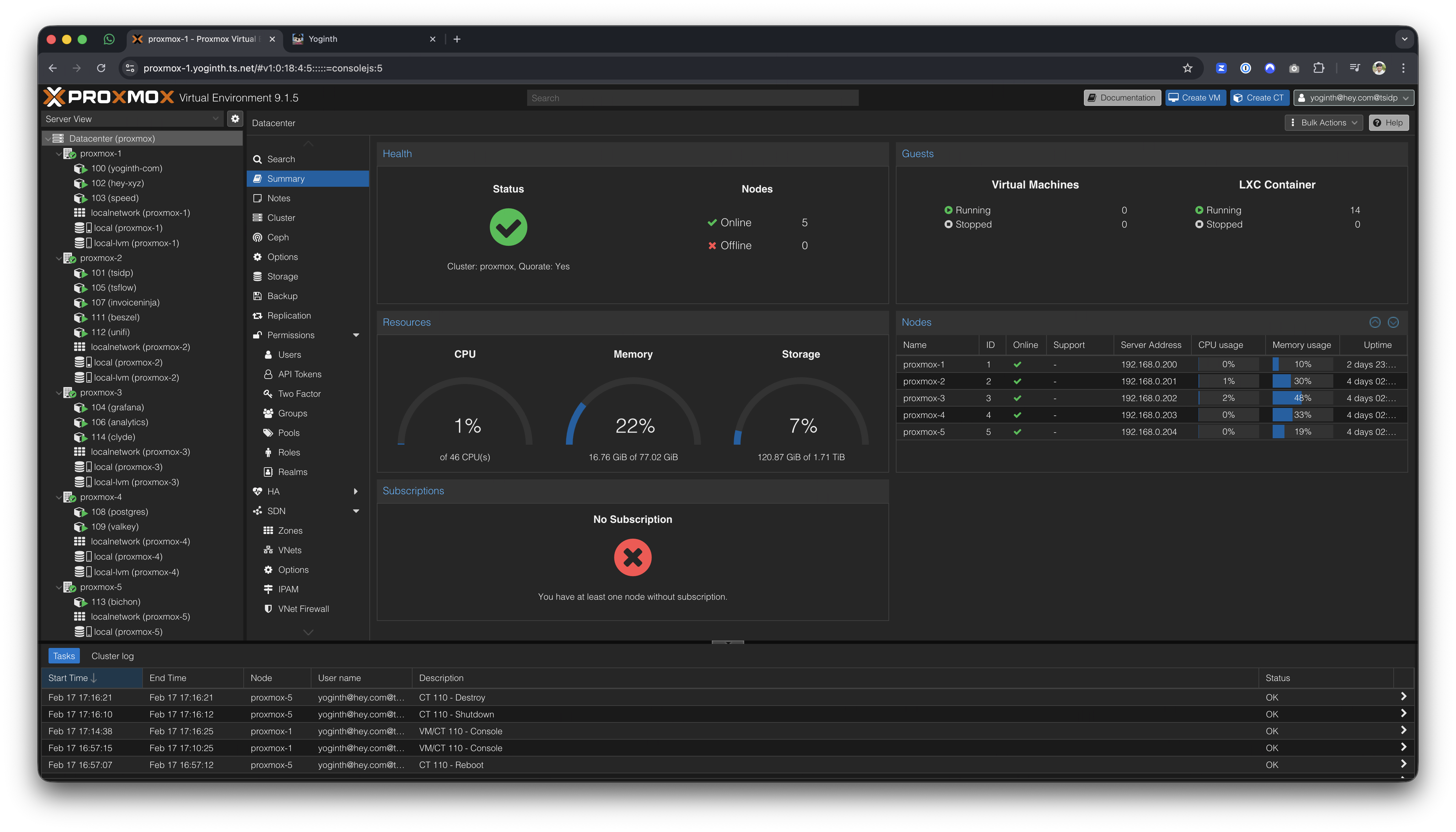Open the Backup section
This screenshot has height=832, width=1456.
coord(282,296)
